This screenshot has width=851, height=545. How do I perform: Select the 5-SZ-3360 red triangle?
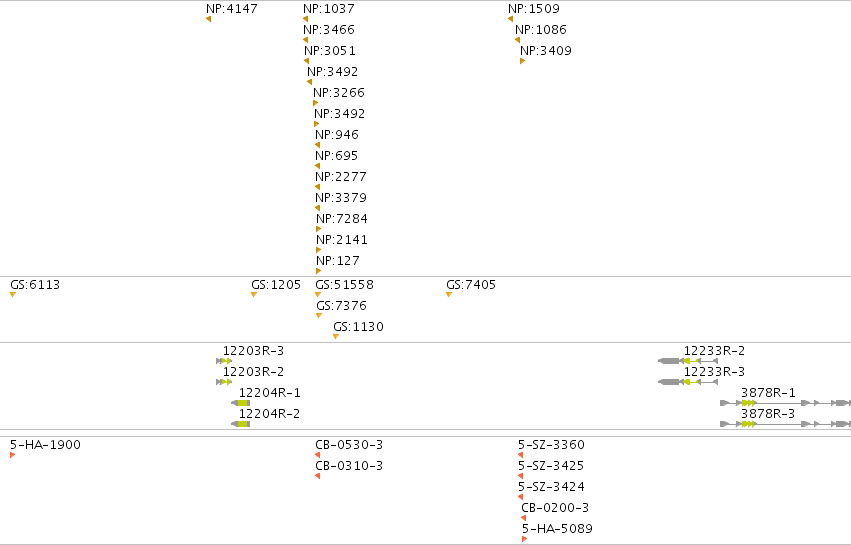pyautogui.click(x=520, y=455)
